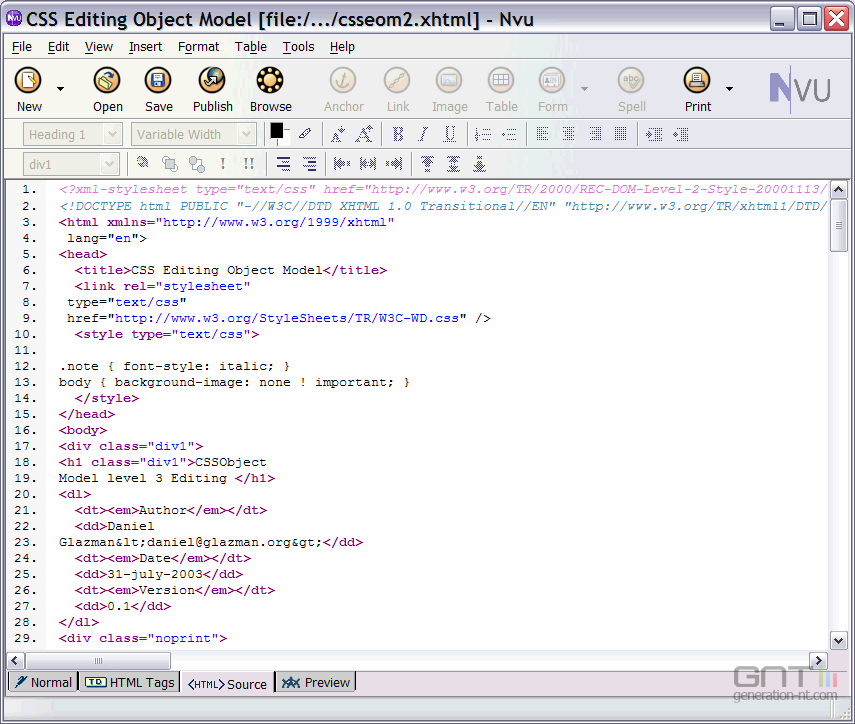Toggle justified text alignment
The height and width of the screenshot is (724, 855).
(621, 134)
